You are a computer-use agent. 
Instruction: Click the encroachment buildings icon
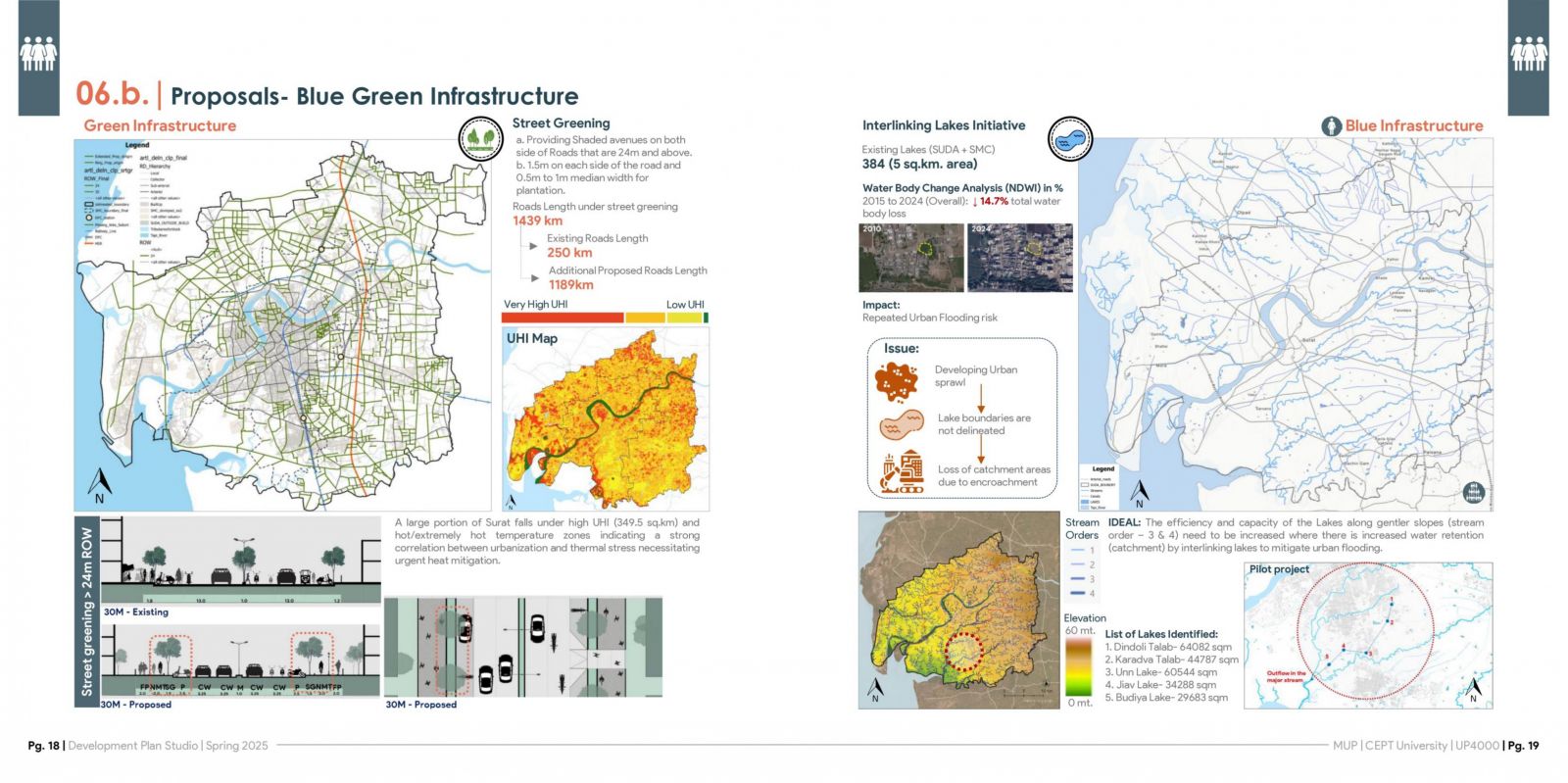(x=903, y=471)
